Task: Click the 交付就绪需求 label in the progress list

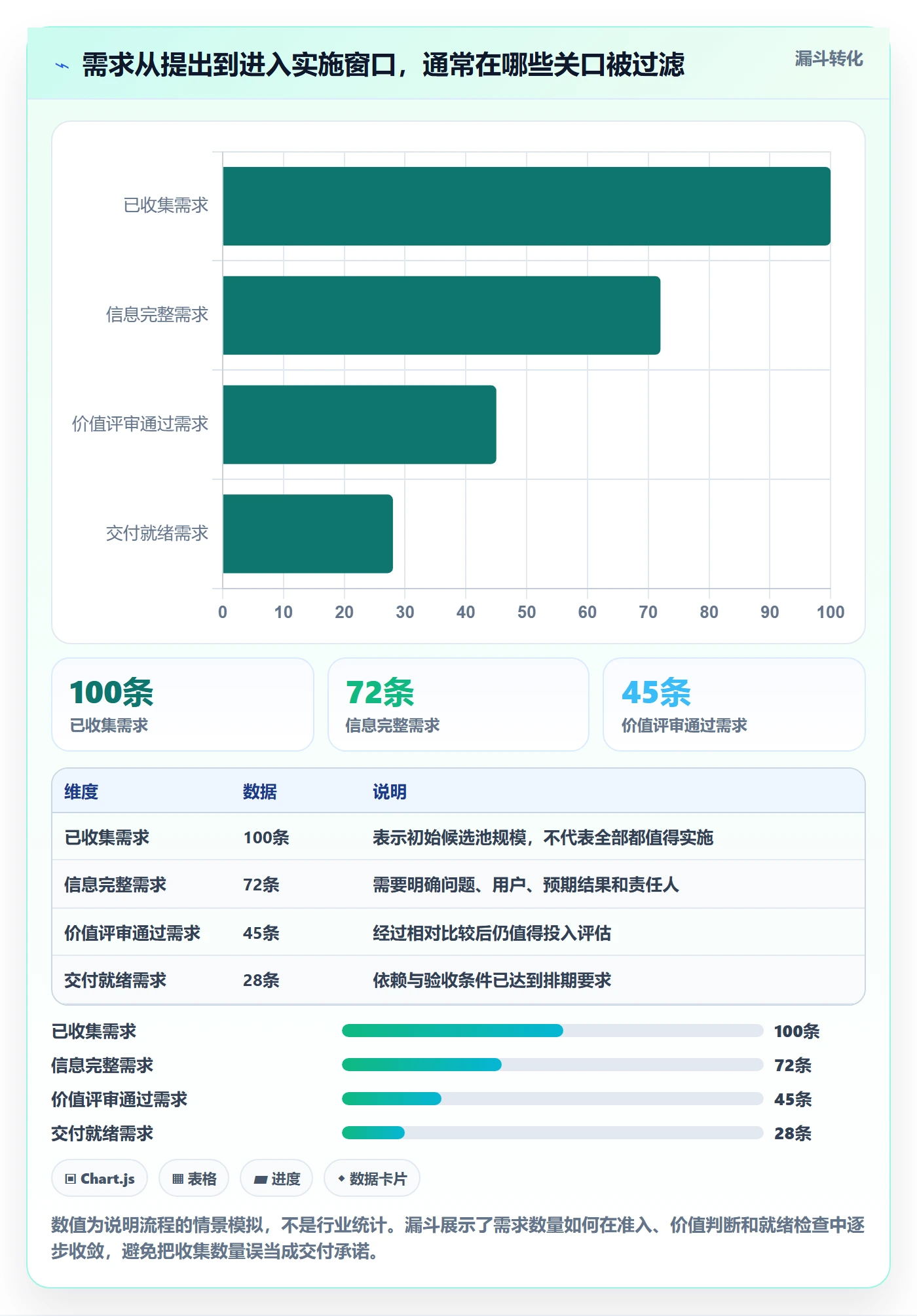Action: pyautogui.click(x=102, y=1133)
